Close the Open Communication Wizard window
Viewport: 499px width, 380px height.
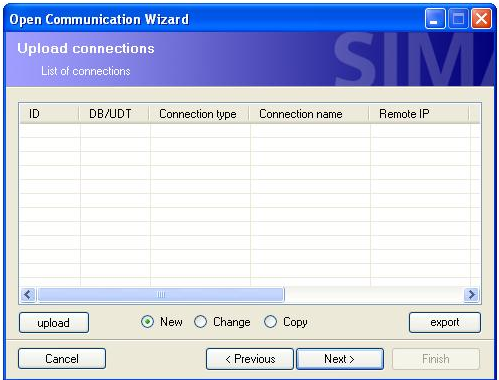(x=481, y=19)
